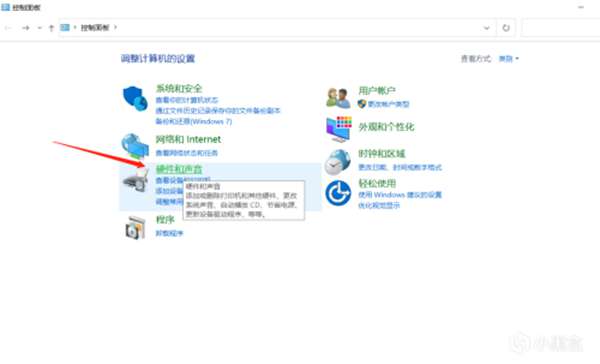
Task: Open the 硬件和声音 heading link
Action: tap(179, 169)
